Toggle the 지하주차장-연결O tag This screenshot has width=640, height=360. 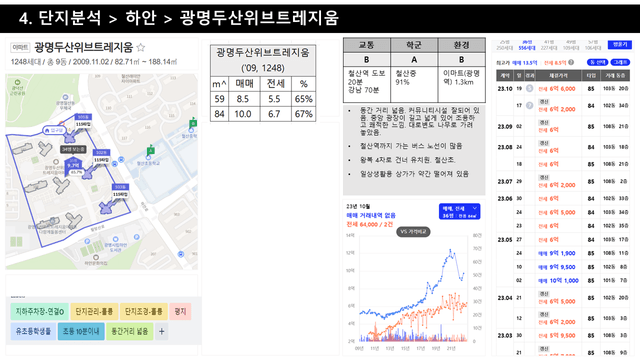[40, 311]
